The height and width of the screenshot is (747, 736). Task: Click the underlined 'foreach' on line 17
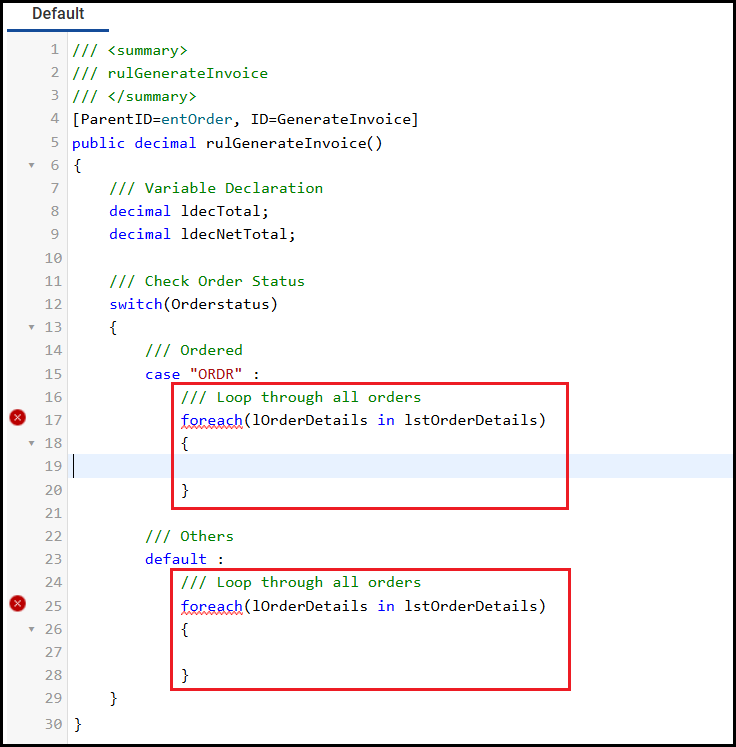click(212, 420)
